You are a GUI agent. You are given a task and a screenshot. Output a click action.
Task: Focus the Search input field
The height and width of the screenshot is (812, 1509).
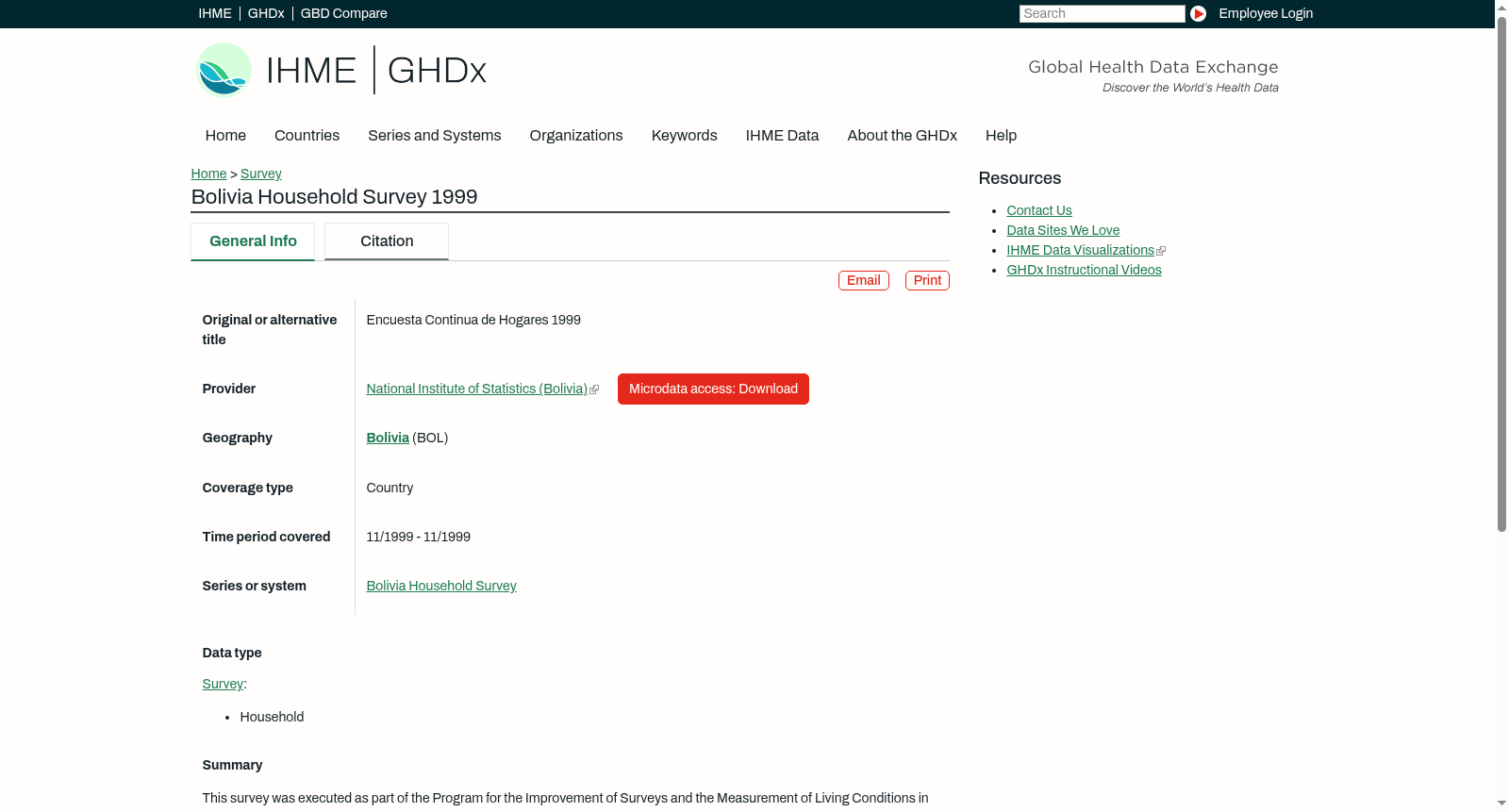(x=1102, y=13)
